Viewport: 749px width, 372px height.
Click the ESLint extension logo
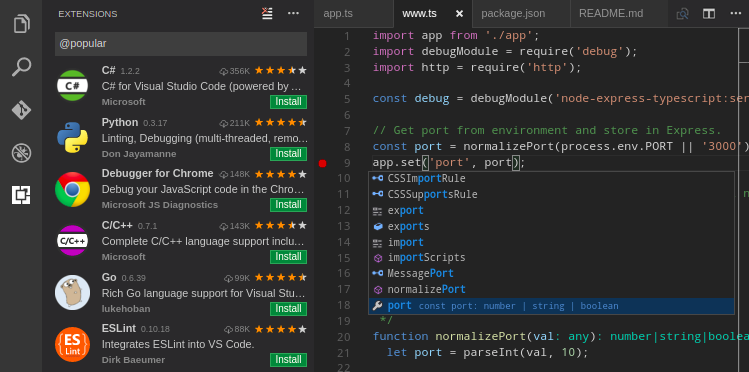click(72, 344)
